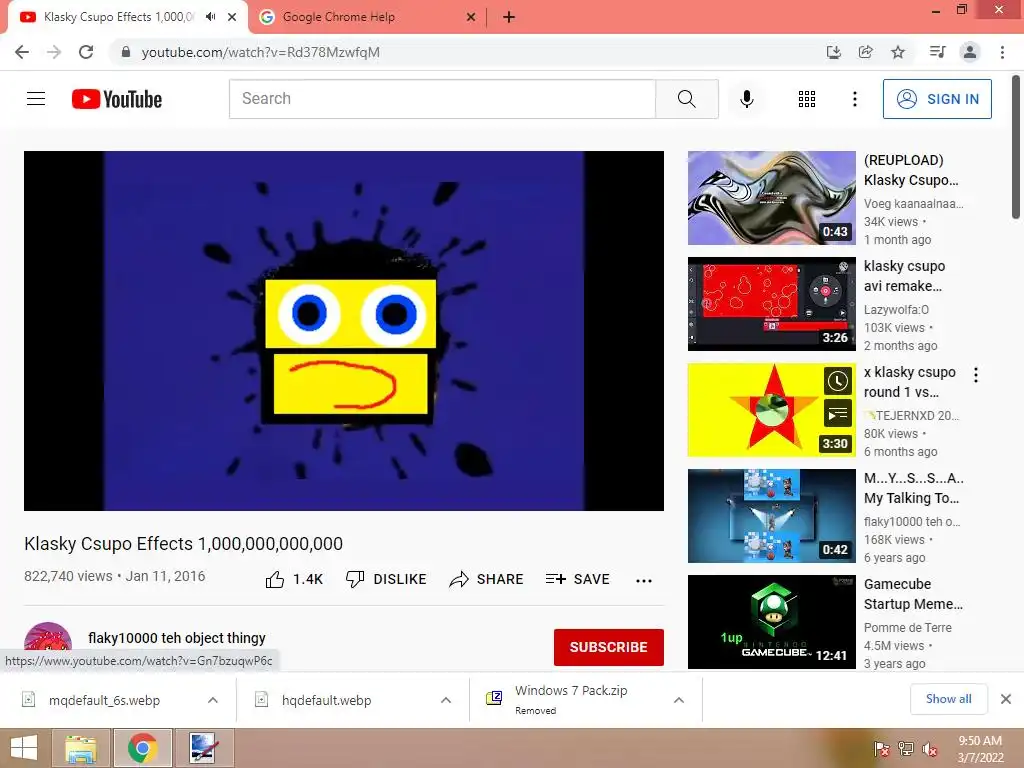This screenshot has height=768, width=1024.
Task: Click the muted volume tray icon
Action: [930, 749]
